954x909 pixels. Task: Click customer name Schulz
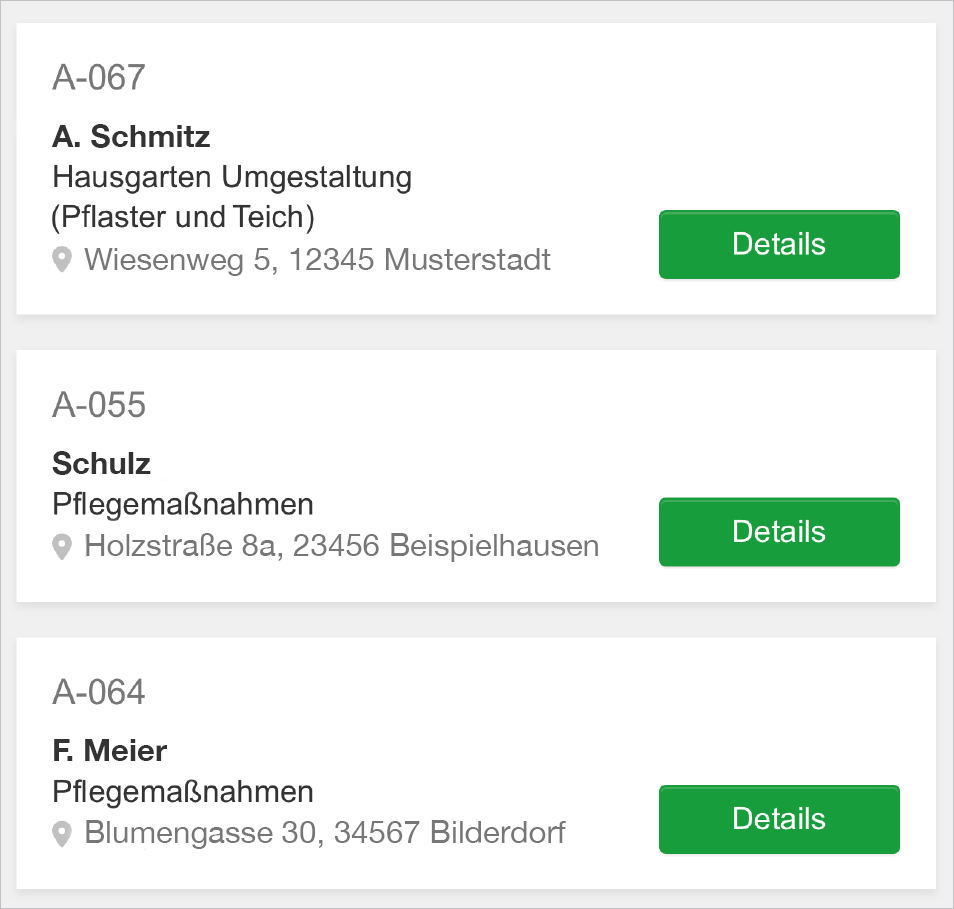coord(102,464)
